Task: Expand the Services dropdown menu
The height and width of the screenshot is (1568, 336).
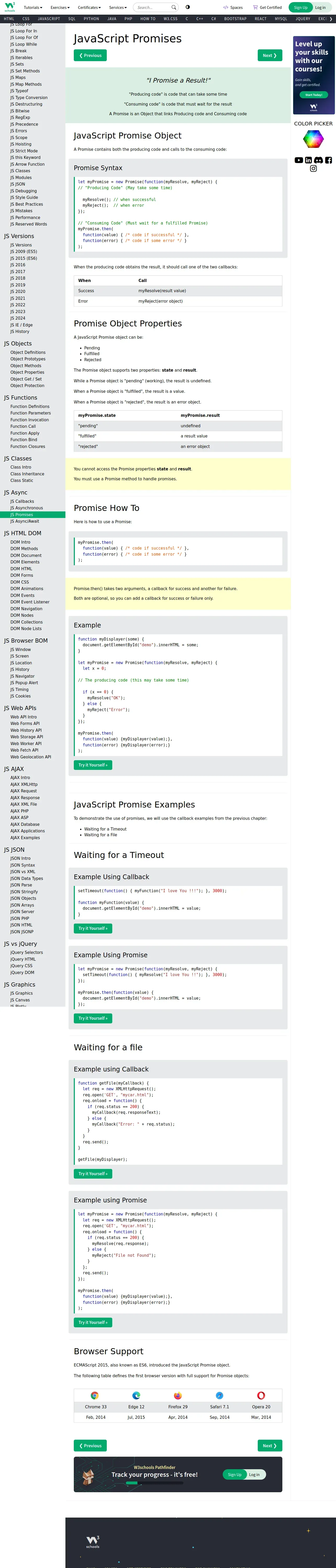Action: [x=118, y=7]
